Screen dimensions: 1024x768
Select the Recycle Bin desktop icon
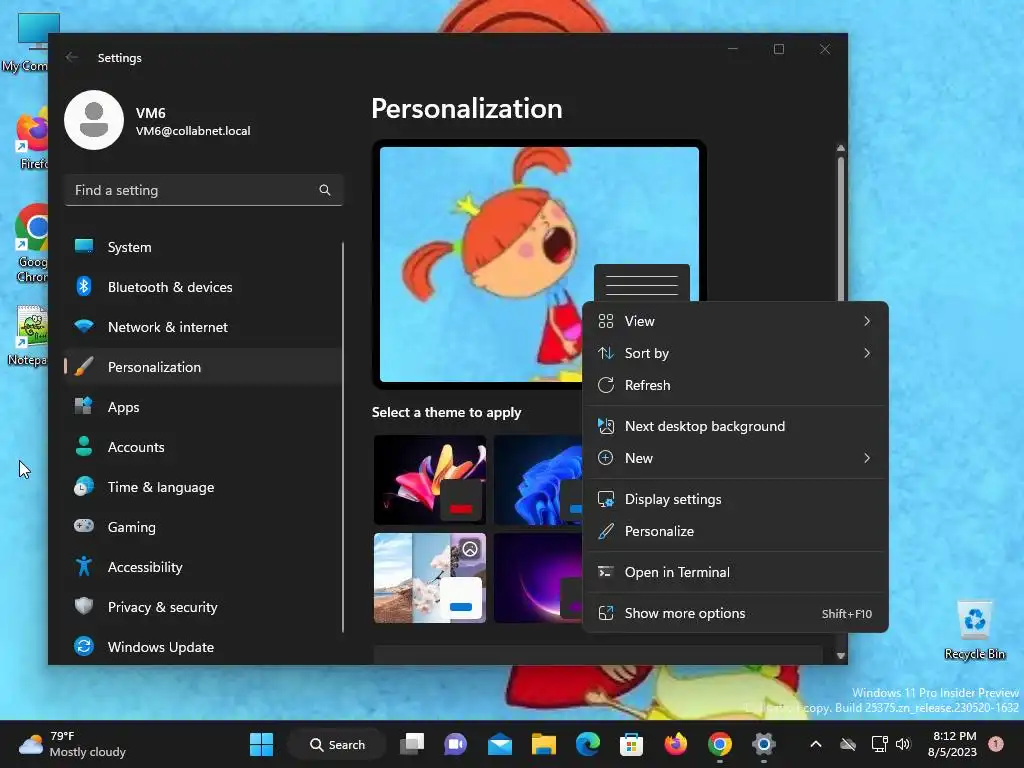pos(974,630)
